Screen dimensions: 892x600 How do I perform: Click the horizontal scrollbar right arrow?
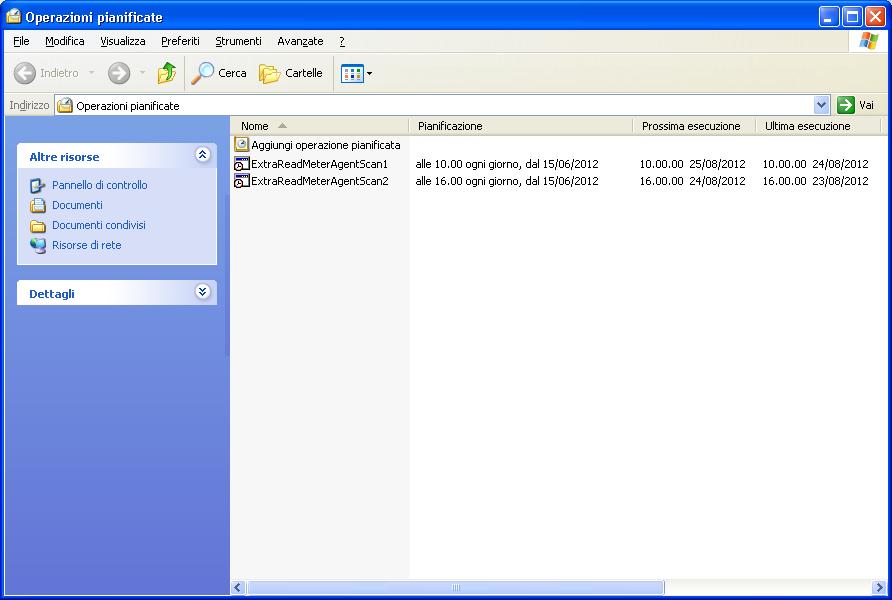(x=881, y=588)
